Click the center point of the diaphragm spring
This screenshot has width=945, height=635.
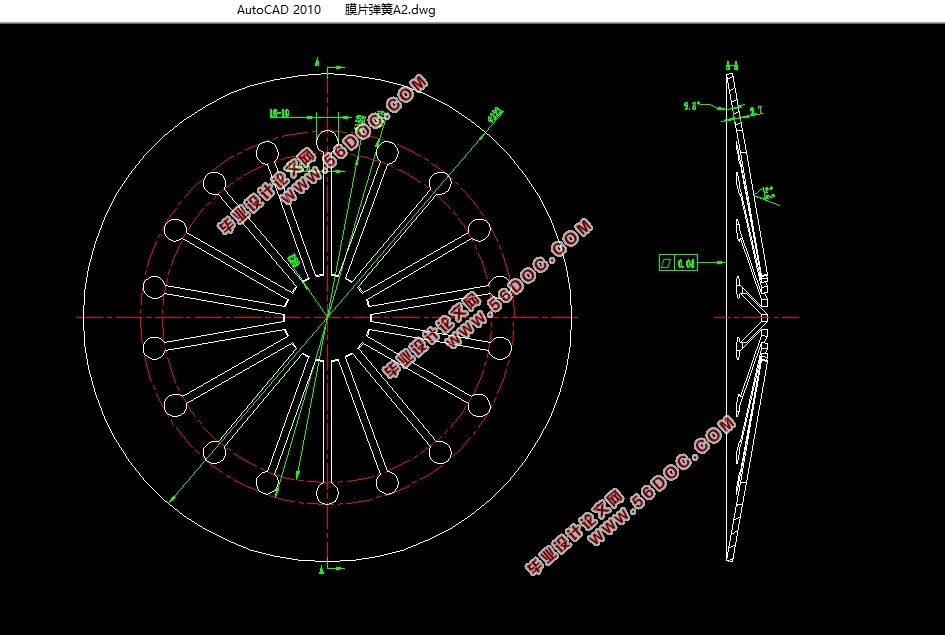pos(327,317)
